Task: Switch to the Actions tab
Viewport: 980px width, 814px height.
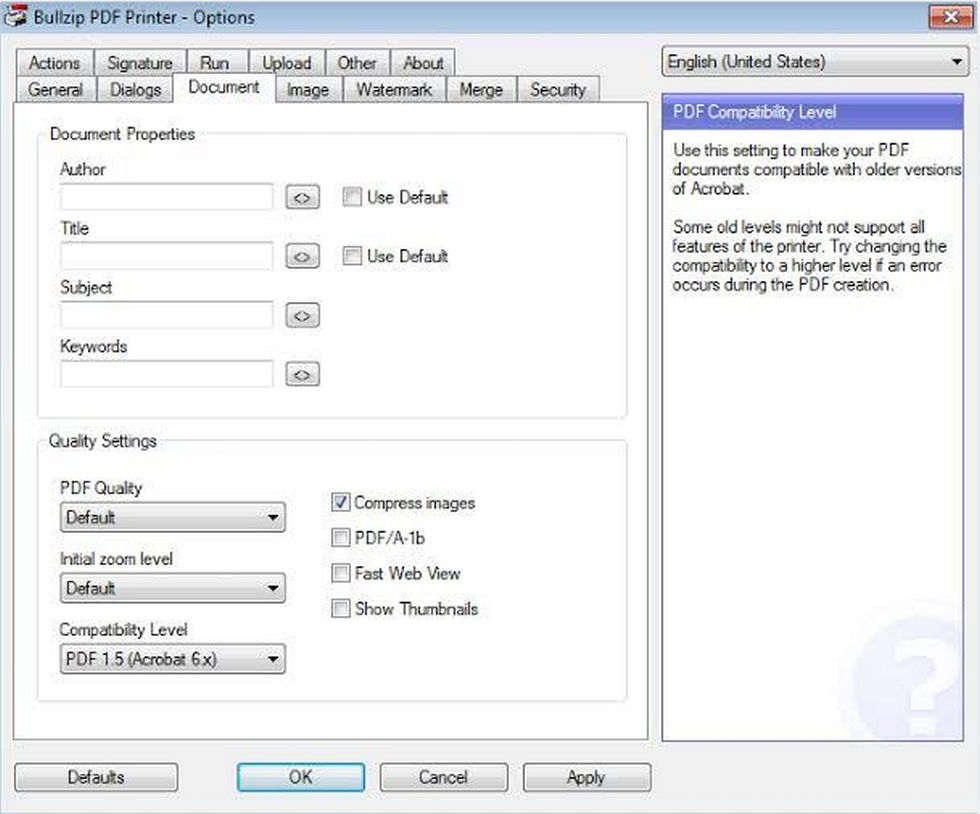Action: 54,63
